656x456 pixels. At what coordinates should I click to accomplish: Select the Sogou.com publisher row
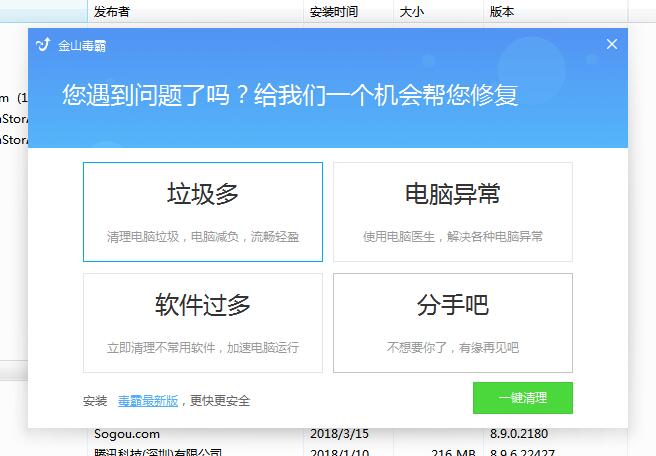[127, 434]
